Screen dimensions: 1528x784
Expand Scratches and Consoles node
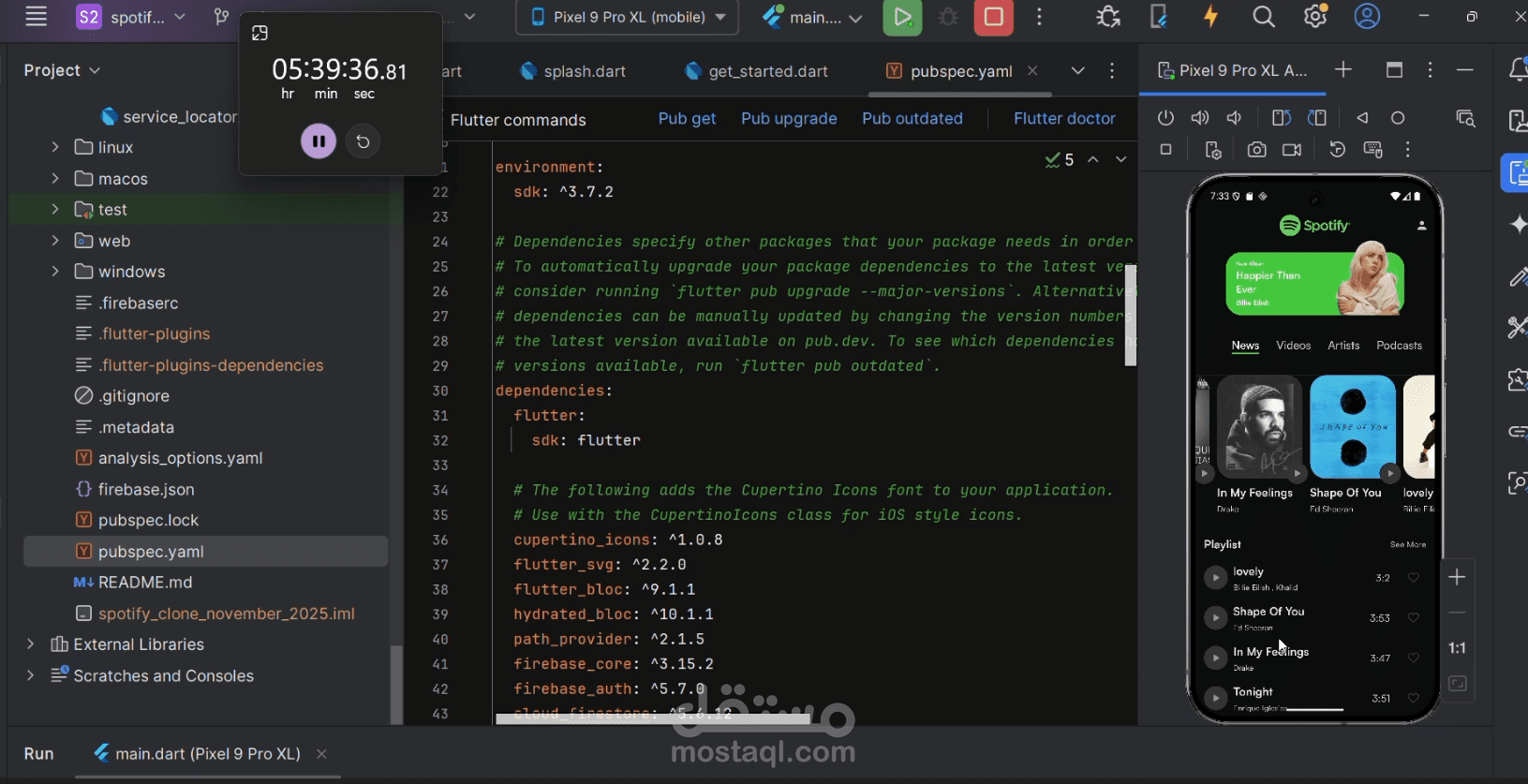point(31,675)
